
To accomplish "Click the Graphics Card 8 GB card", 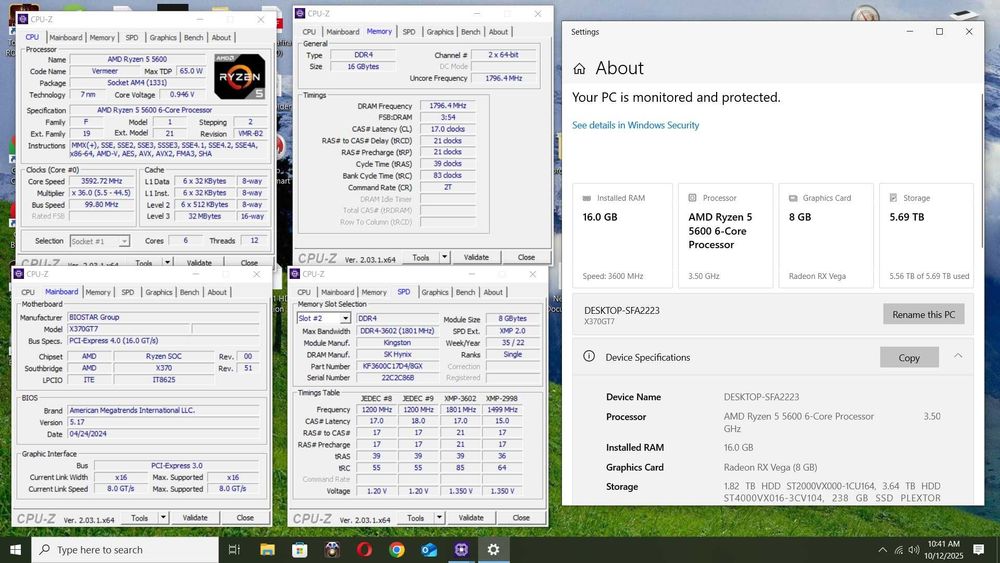I will 826,236.
